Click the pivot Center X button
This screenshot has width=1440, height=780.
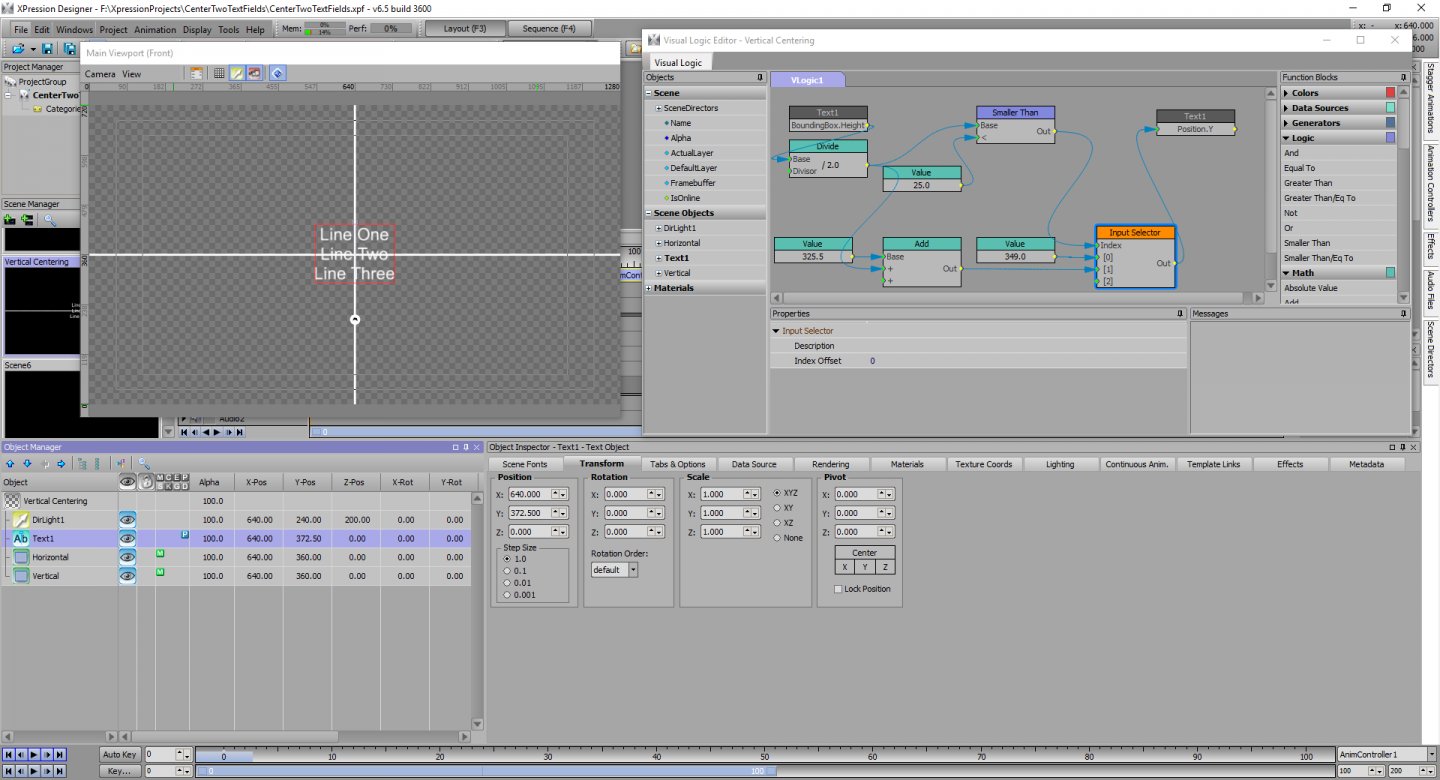pyautogui.click(x=845, y=567)
